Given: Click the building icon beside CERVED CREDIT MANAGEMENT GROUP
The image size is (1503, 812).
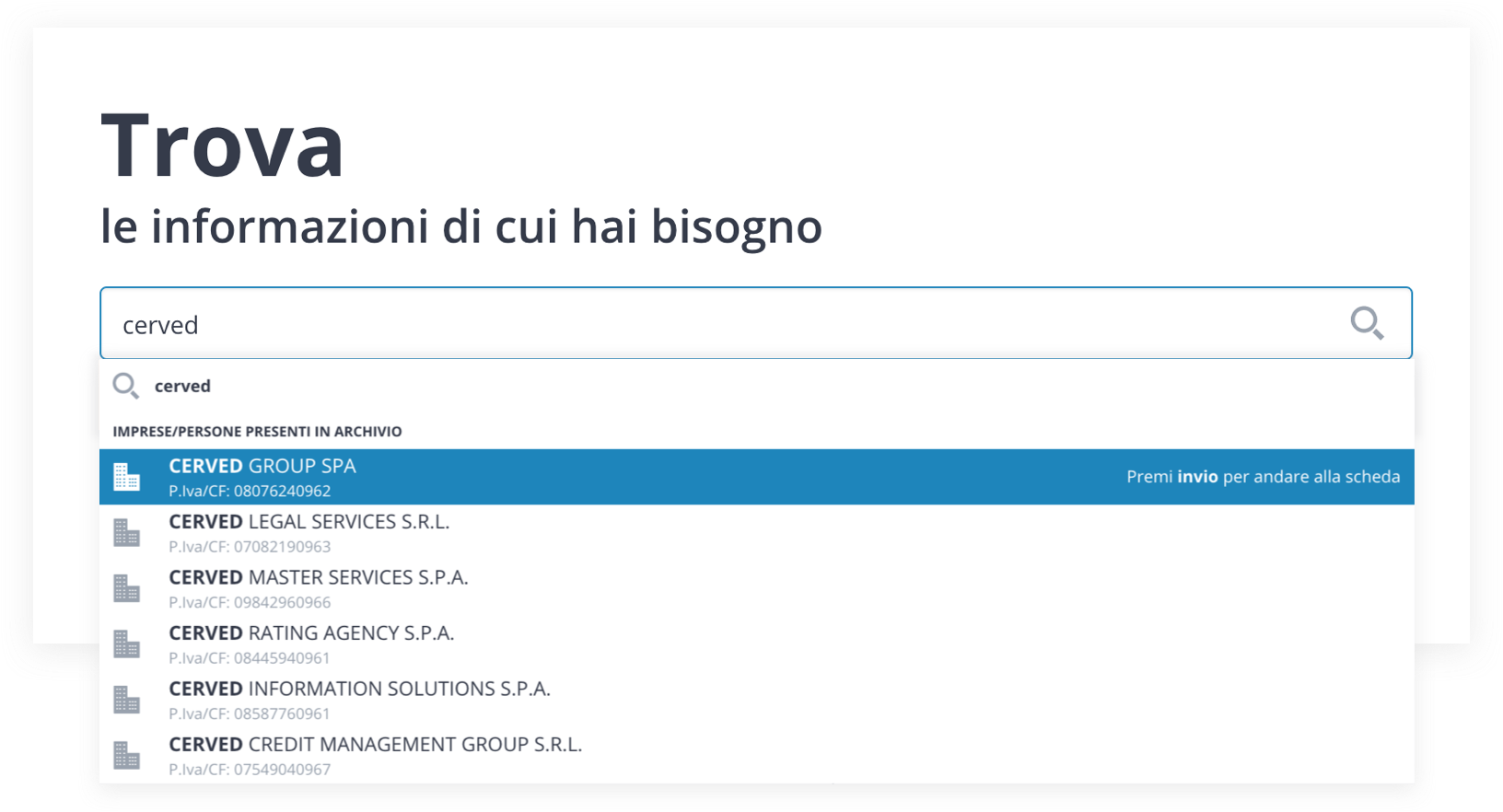Looking at the screenshot, I should [x=127, y=755].
